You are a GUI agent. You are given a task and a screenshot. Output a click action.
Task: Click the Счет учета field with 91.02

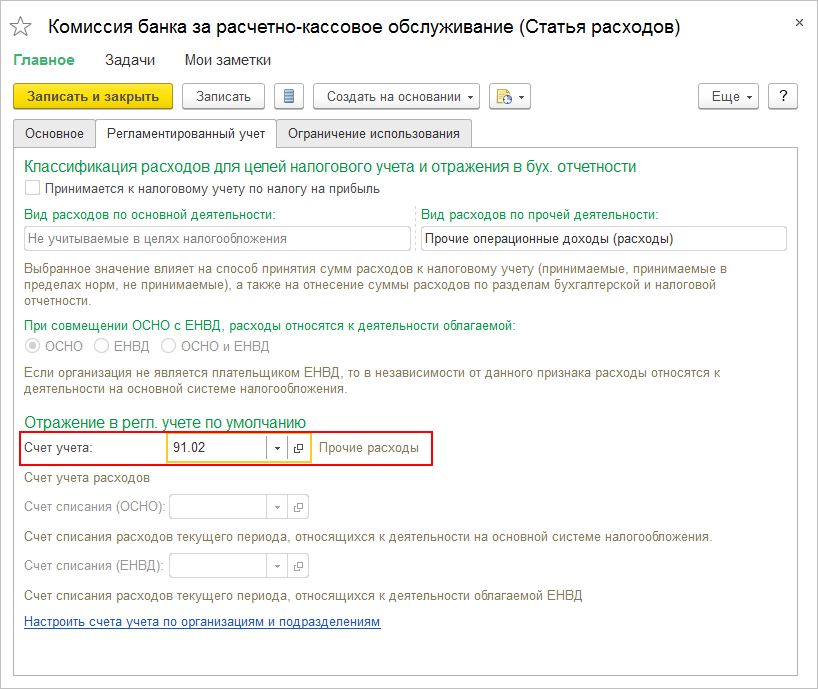click(x=217, y=448)
